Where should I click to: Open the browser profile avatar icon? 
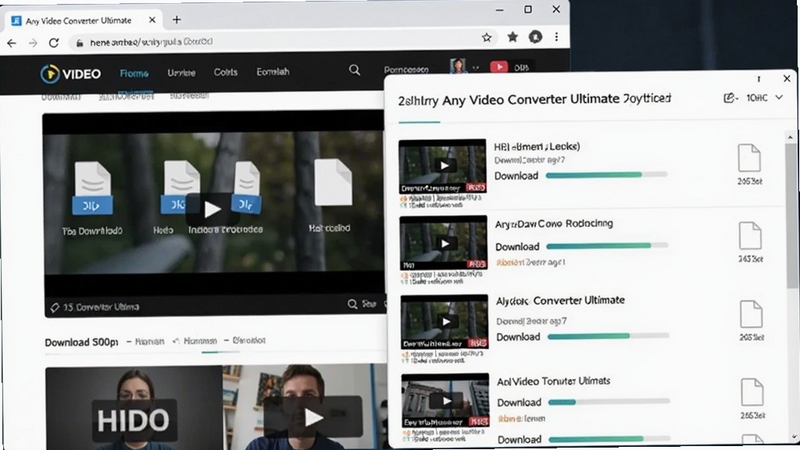535,37
